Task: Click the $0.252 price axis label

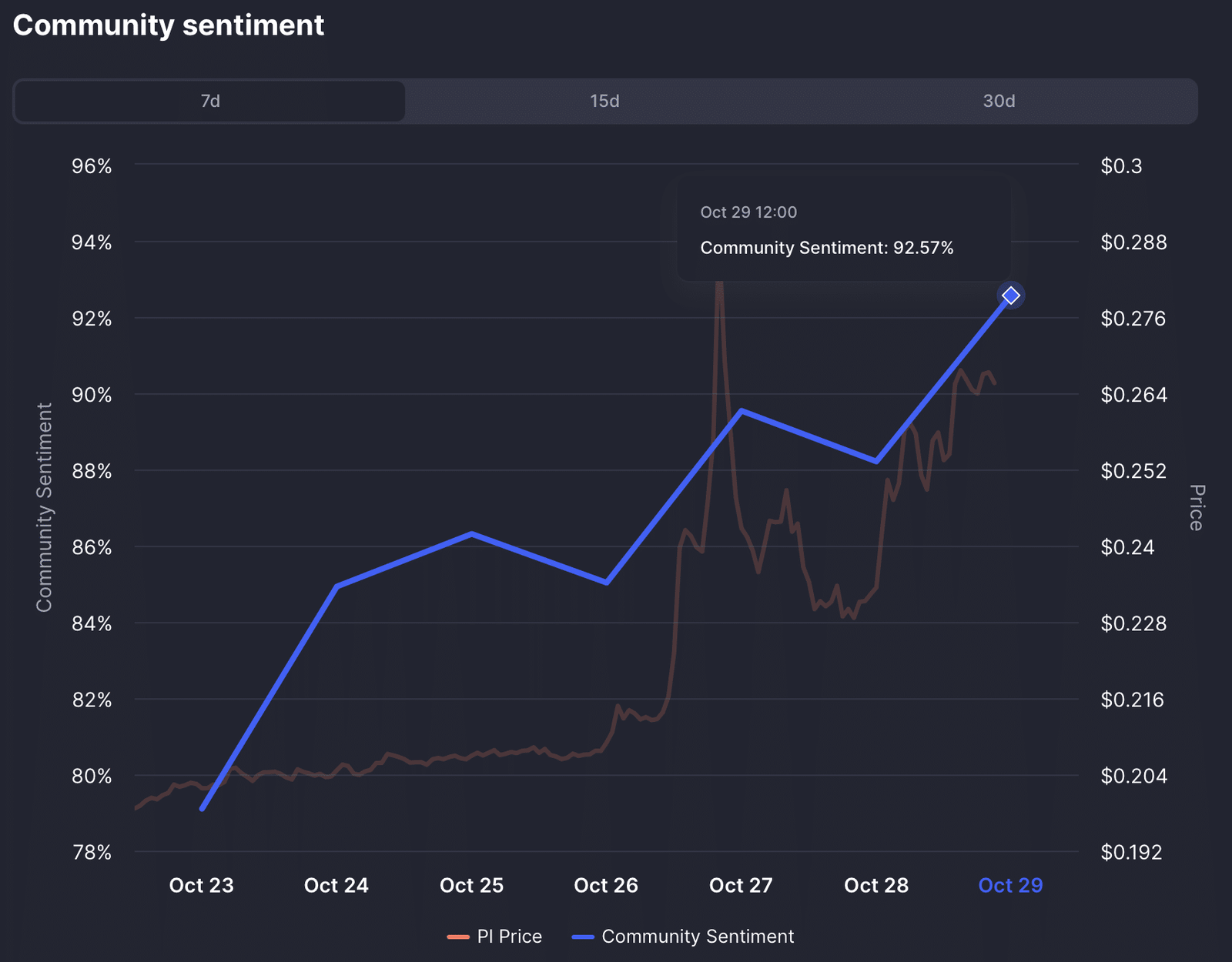Action: [x=1133, y=471]
